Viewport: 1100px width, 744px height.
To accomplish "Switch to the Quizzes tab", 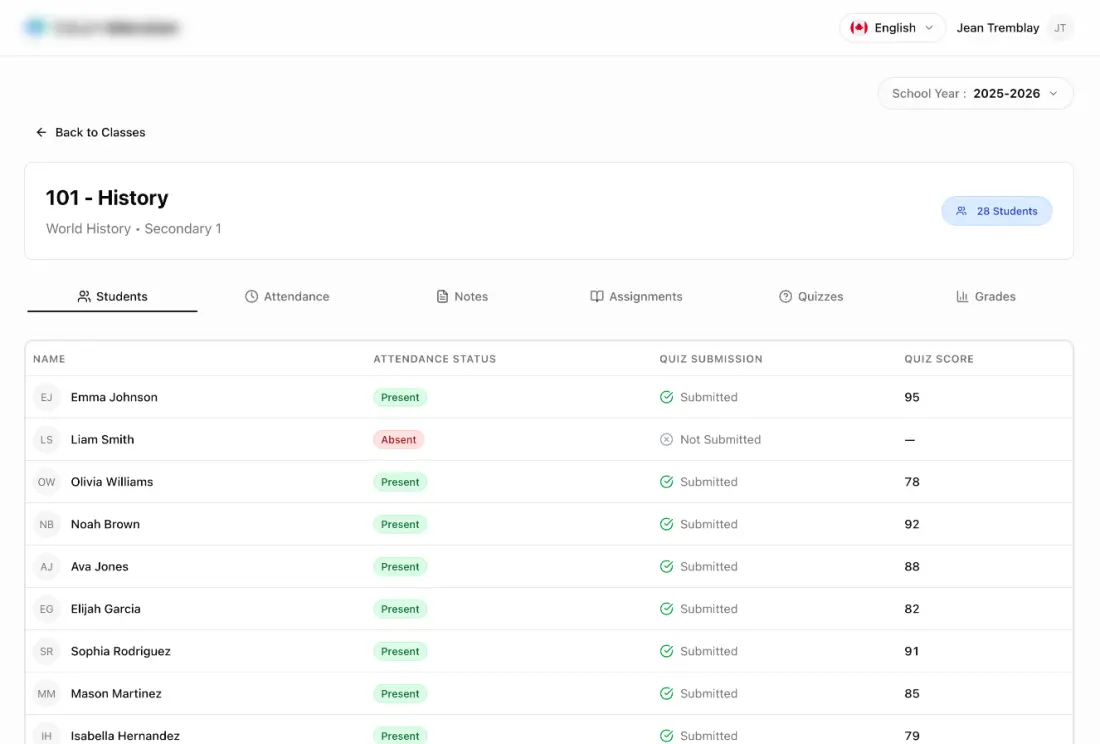I will click(811, 297).
